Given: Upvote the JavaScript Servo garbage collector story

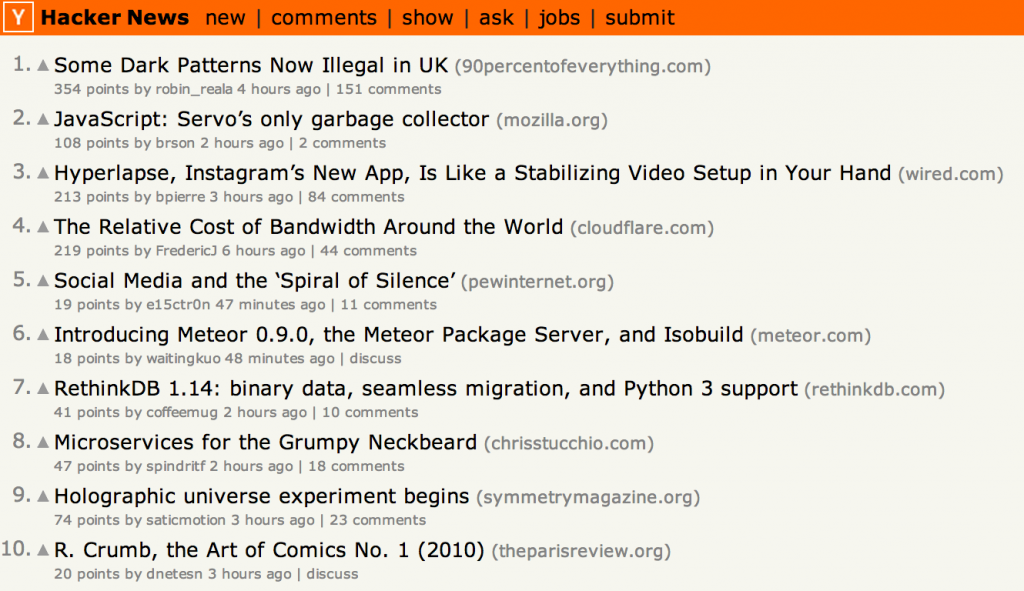Looking at the screenshot, I should [42, 117].
